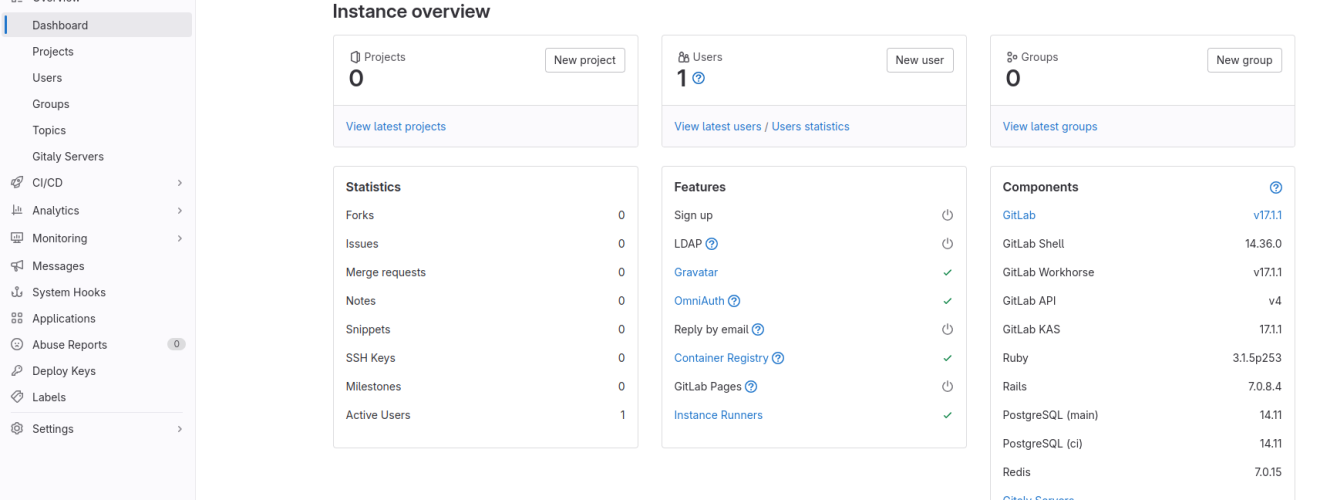
Task: Click the Abuse Reports count badge
Action: click(x=176, y=344)
